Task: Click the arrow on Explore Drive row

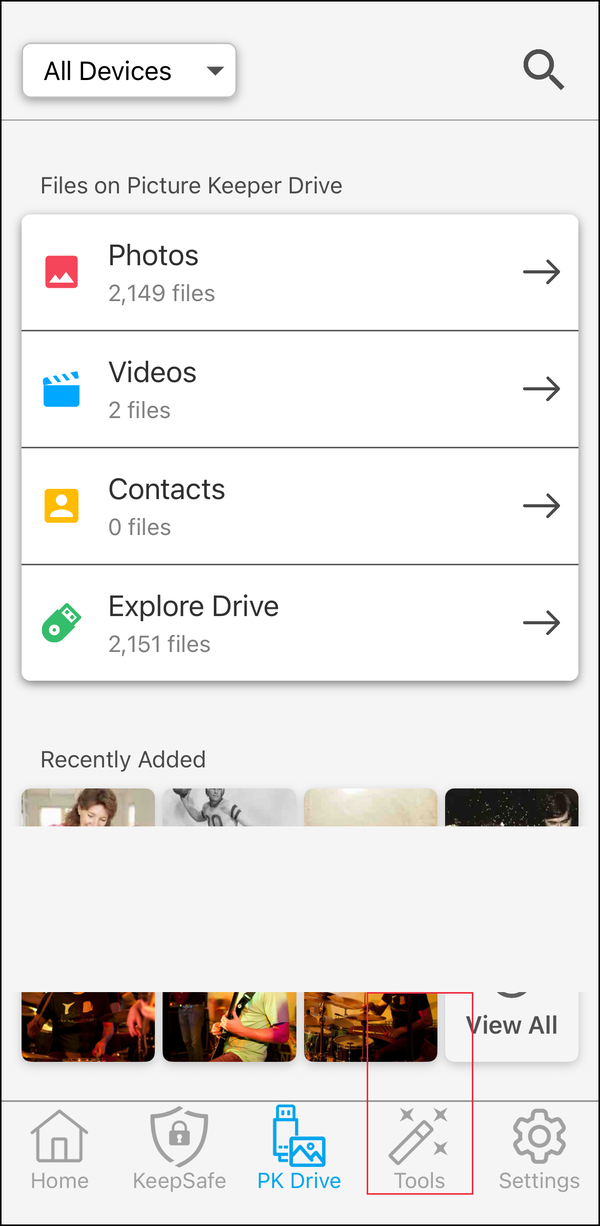Action: pyautogui.click(x=542, y=623)
